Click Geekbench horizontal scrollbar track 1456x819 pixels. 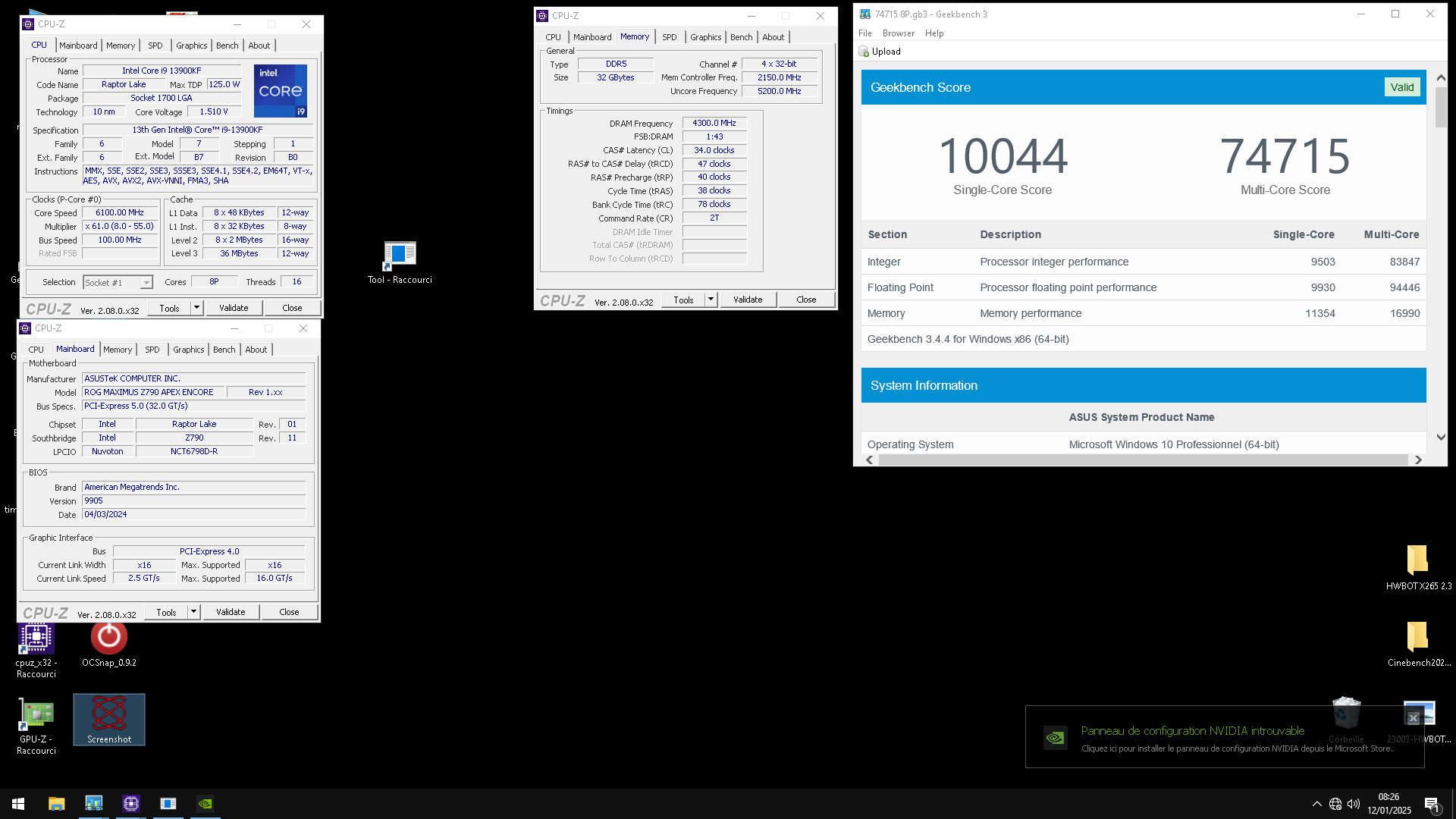coord(1143,460)
